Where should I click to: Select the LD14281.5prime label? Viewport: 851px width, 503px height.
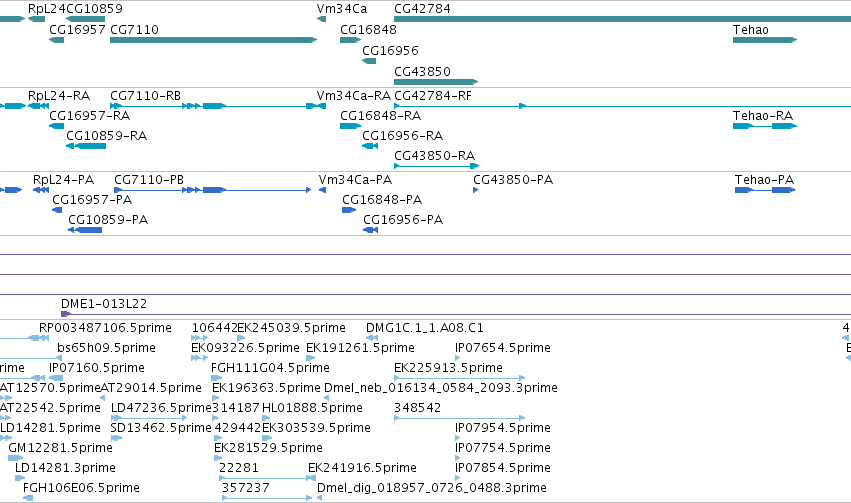pos(50,428)
